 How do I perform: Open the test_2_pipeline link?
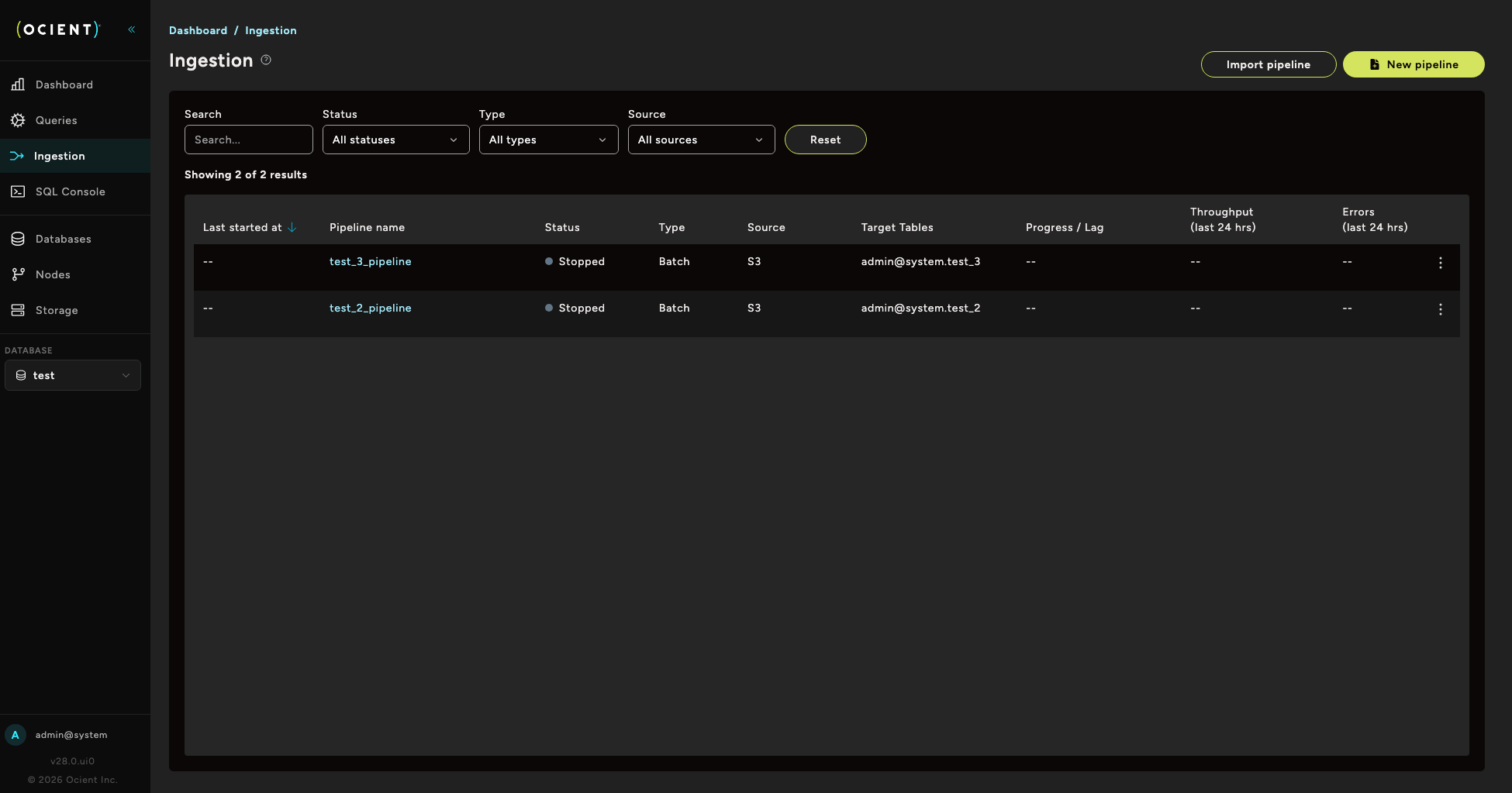tap(371, 308)
